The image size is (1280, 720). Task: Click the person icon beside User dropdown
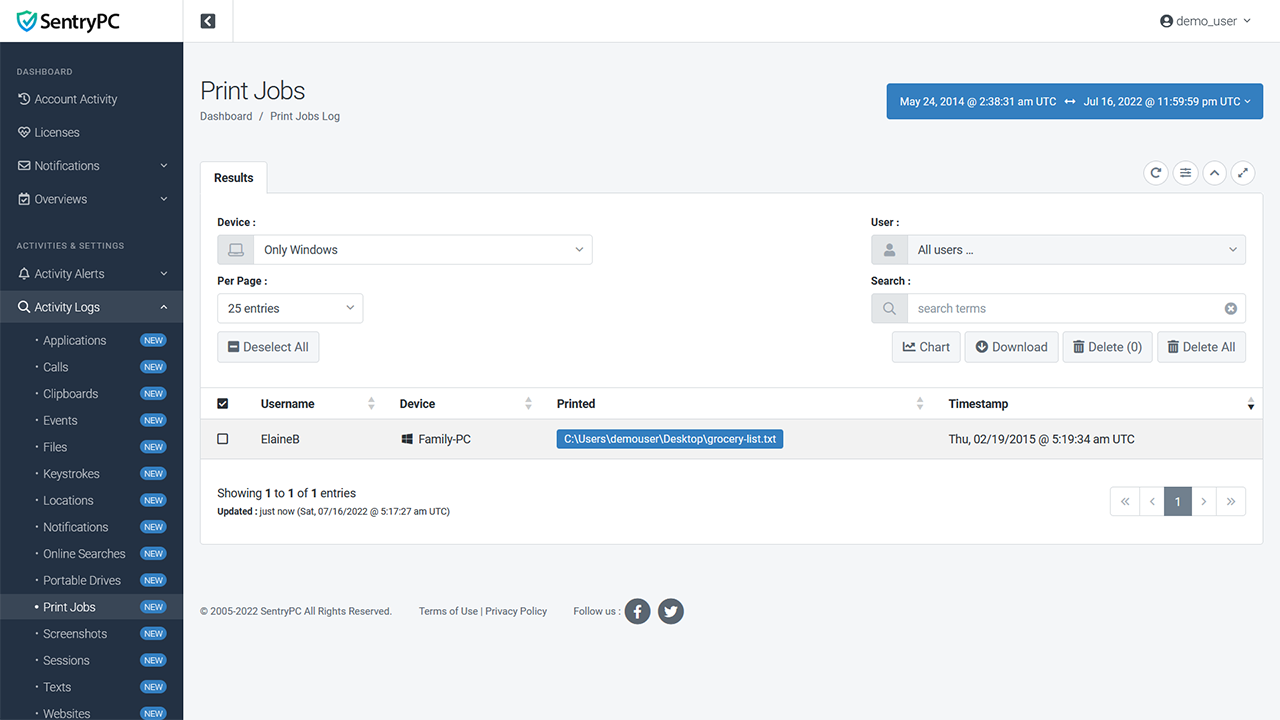889,250
